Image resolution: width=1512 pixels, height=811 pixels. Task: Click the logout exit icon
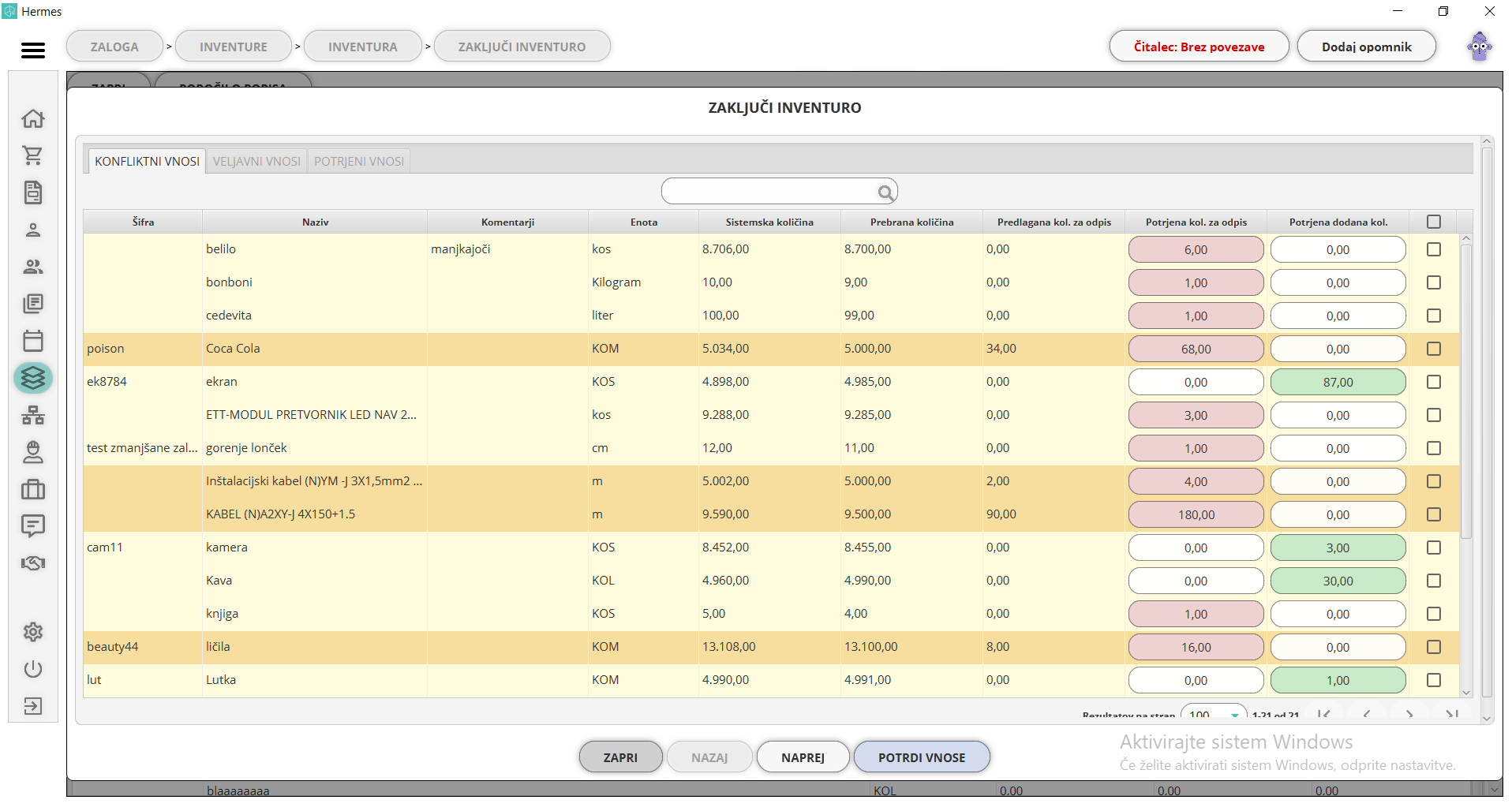33,706
